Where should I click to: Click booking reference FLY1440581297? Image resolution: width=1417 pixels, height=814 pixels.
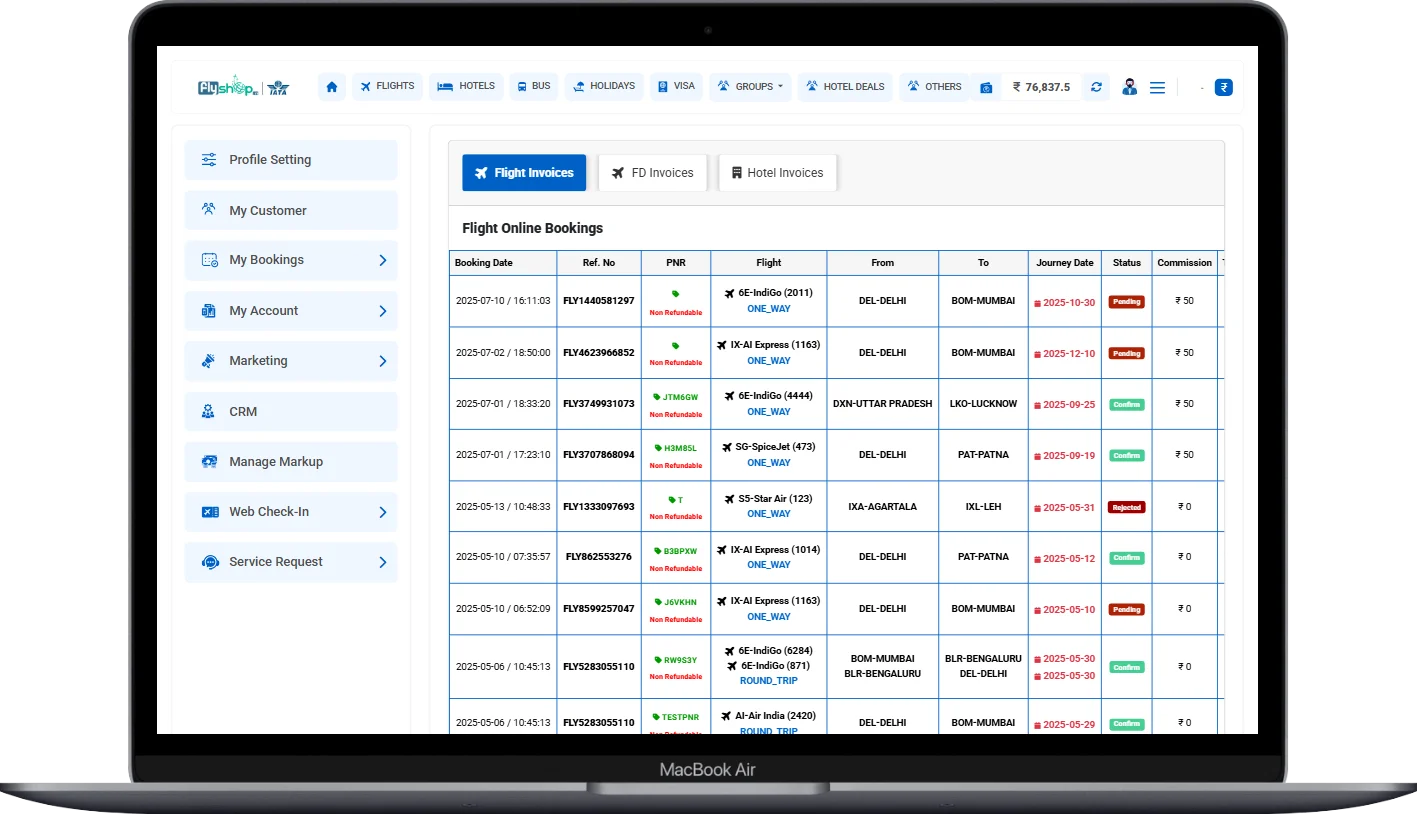coord(598,301)
